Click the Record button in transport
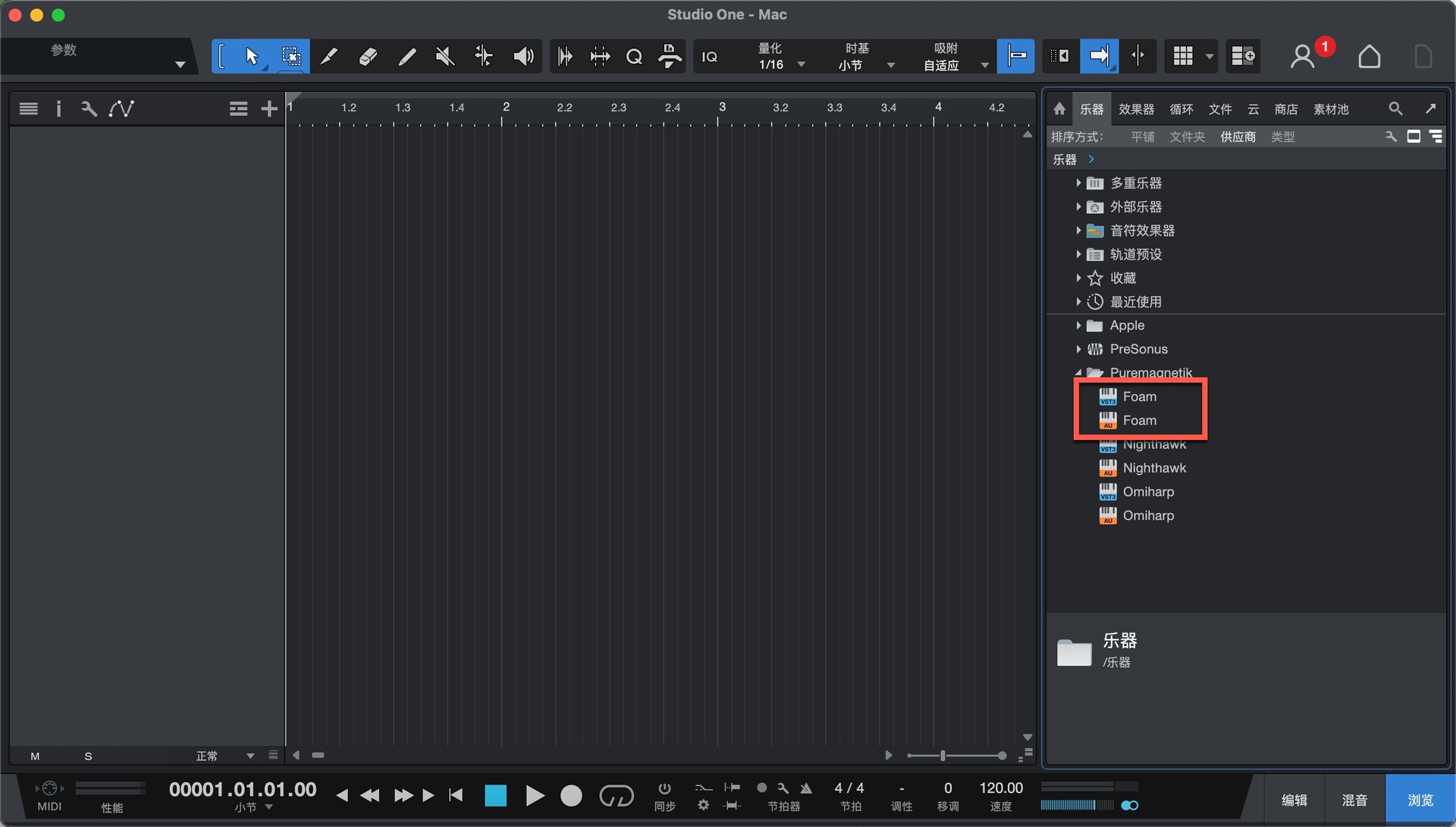 click(571, 795)
